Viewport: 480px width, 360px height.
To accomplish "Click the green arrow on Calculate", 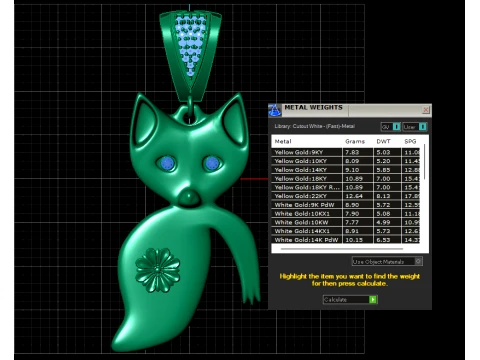I will [373, 299].
